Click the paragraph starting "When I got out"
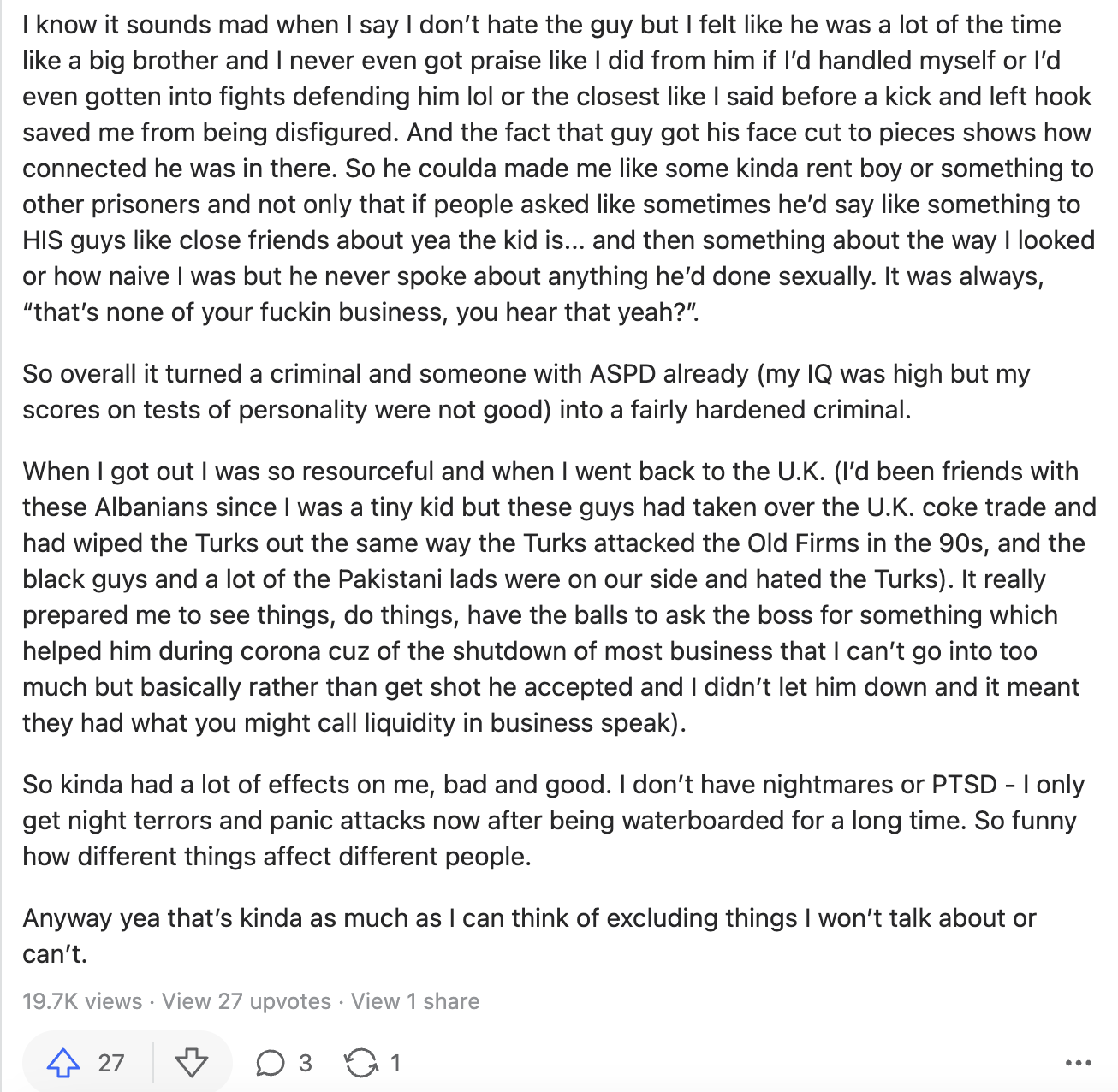This screenshot has width=1118, height=1092. (559, 597)
